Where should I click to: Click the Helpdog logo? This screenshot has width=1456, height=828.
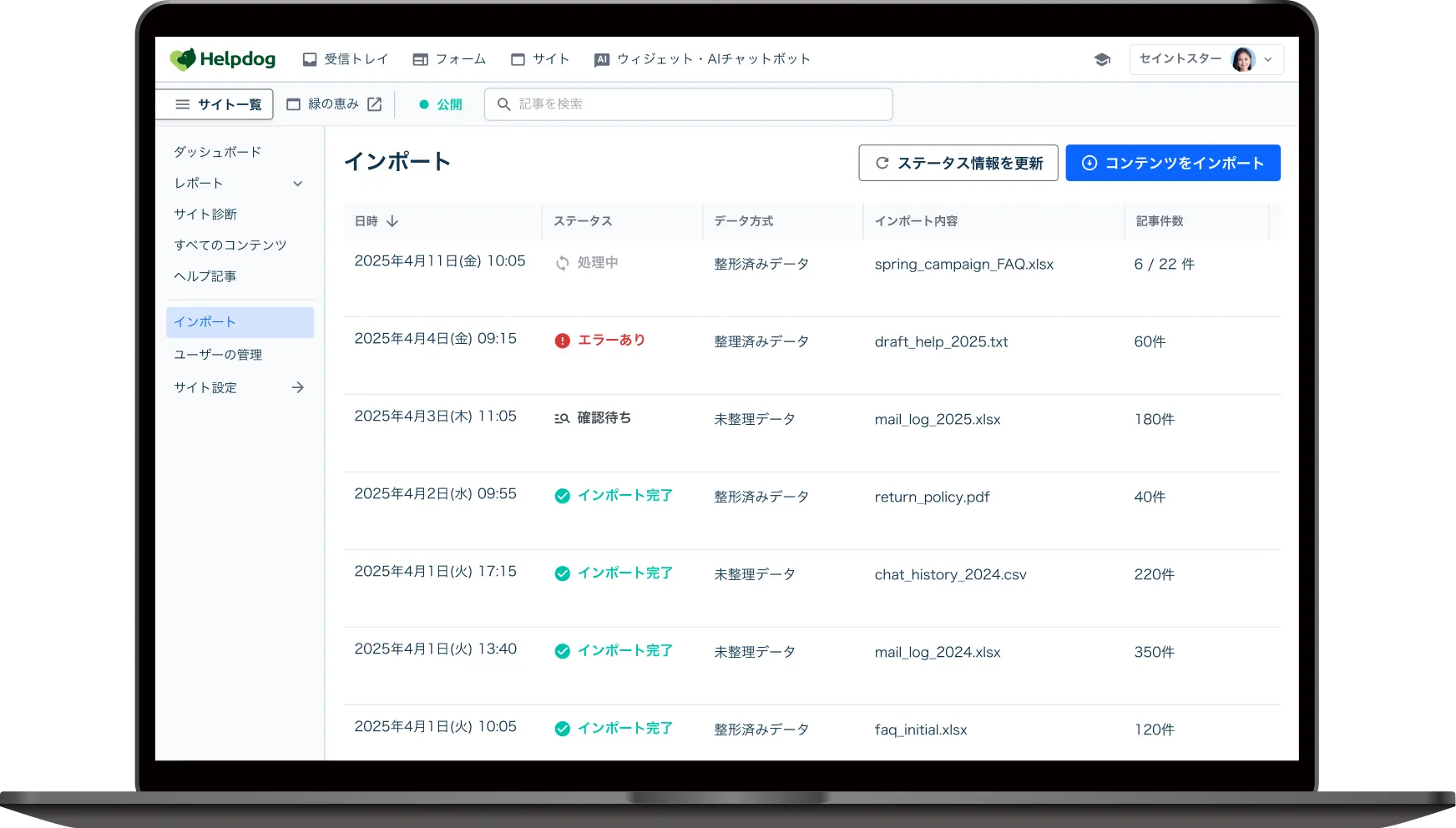223,59
